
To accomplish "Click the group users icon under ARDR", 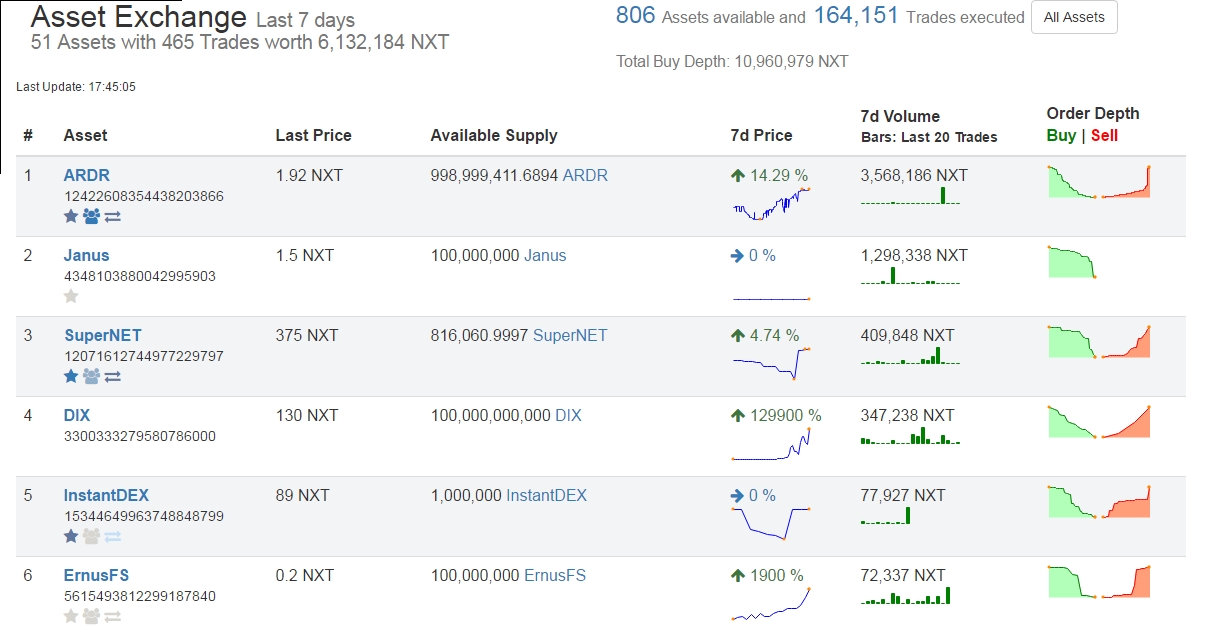I will point(91,216).
